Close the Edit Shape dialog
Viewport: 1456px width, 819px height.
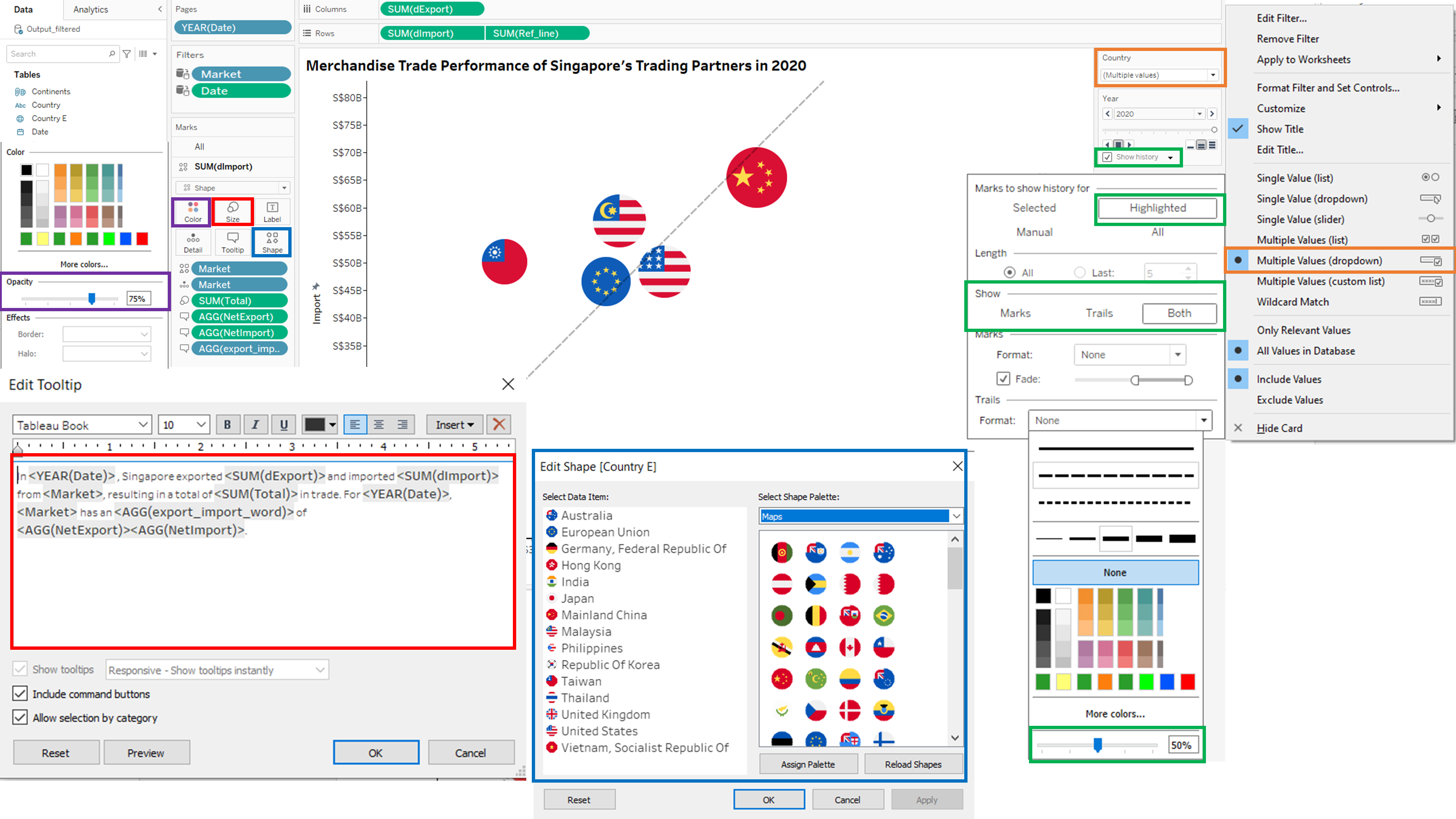(957, 466)
